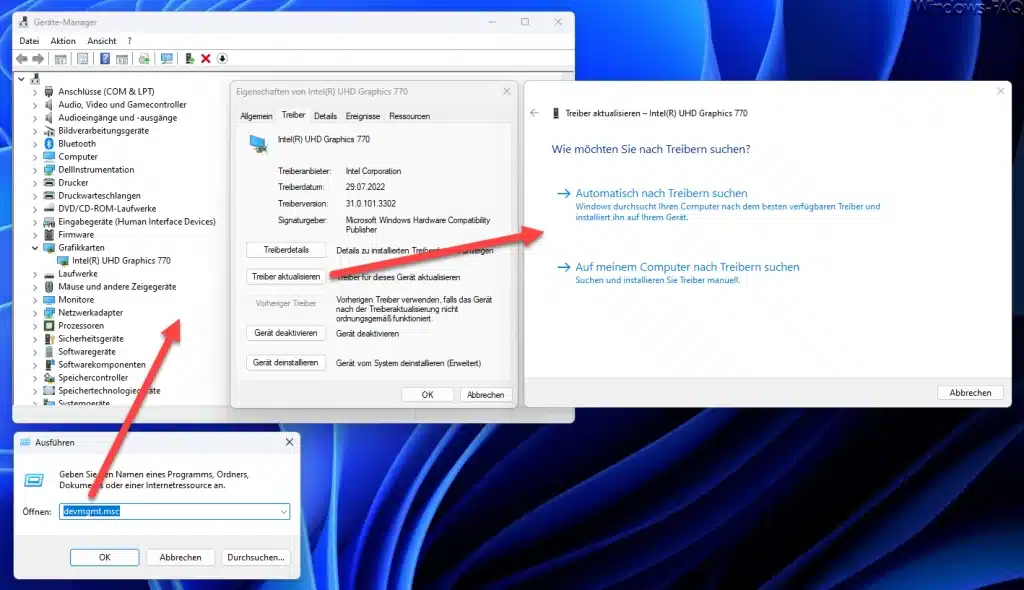Screen dimensions: 1024x590
Task: Select Intel(R) UHD Graphics 770 in tree
Action: tap(121, 261)
